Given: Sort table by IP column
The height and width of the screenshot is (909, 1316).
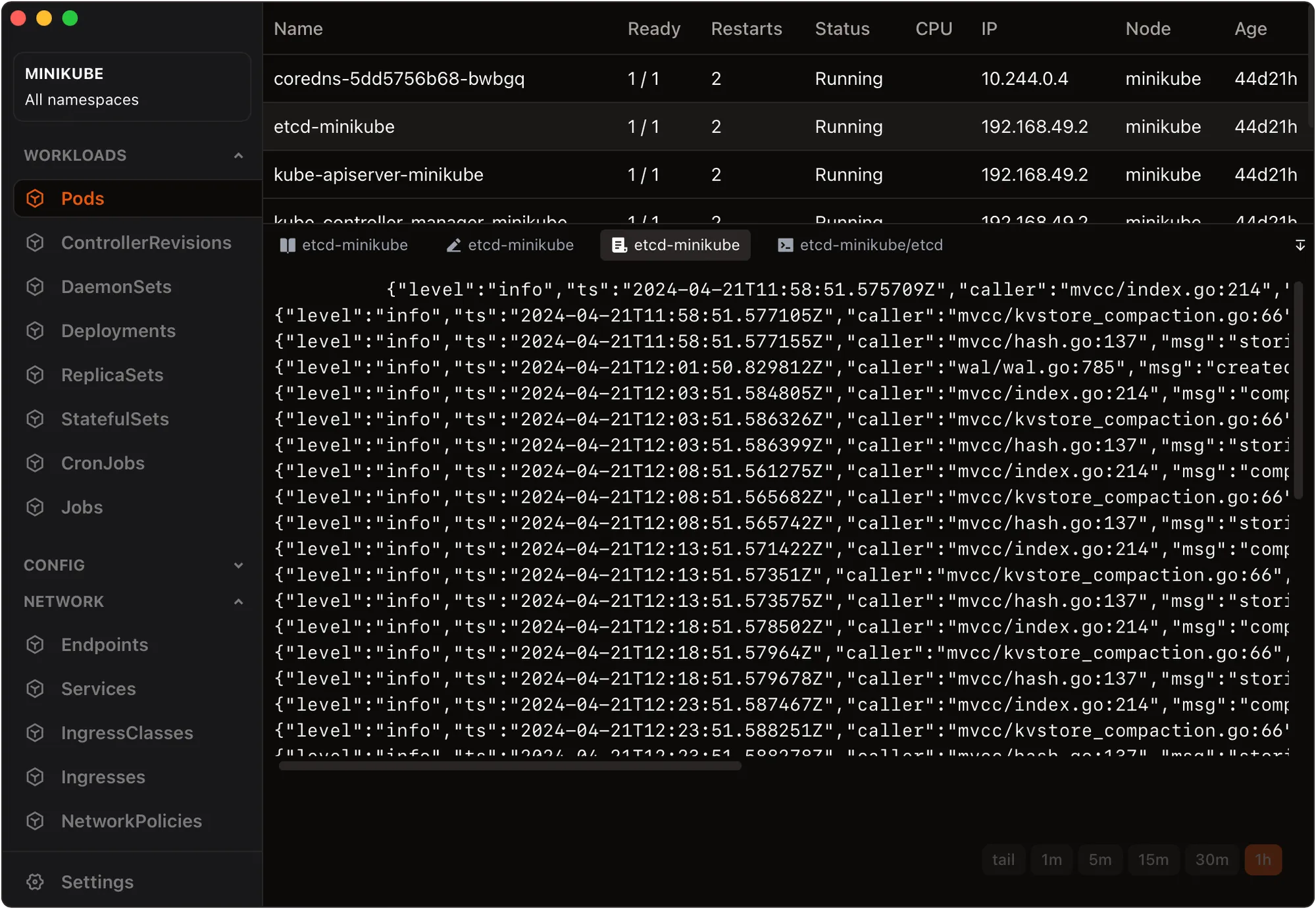Looking at the screenshot, I should click(x=989, y=28).
